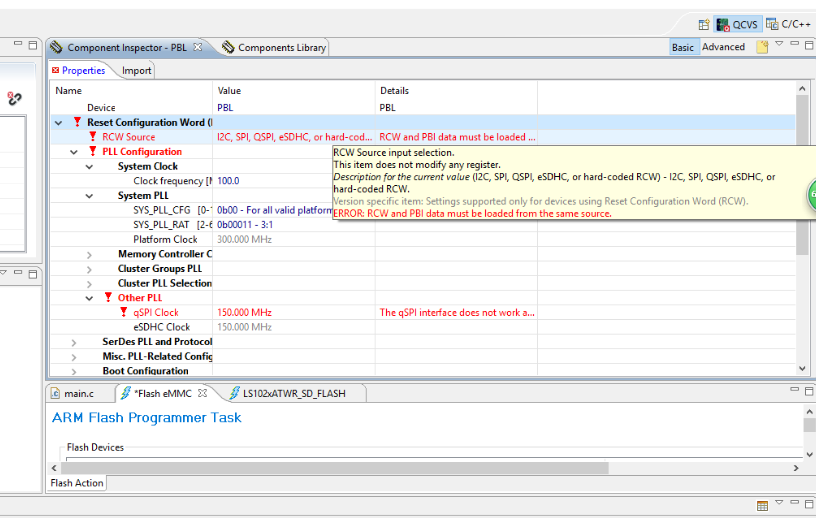Click the Details column header
Image resolution: width=816 pixels, height=518 pixels.
pyautogui.click(x=394, y=91)
